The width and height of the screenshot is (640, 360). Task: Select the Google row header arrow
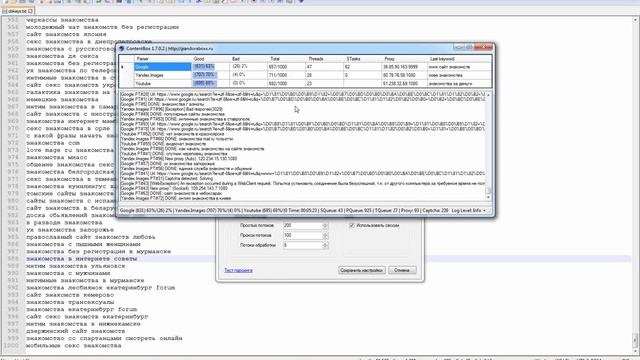[x=122, y=67]
